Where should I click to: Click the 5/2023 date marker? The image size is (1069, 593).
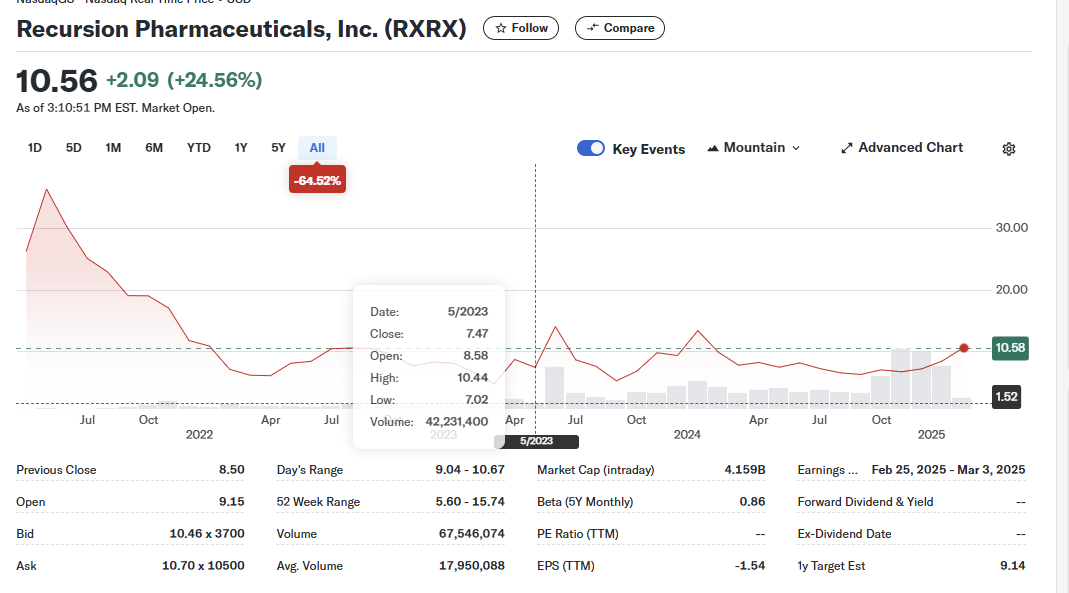pos(537,442)
